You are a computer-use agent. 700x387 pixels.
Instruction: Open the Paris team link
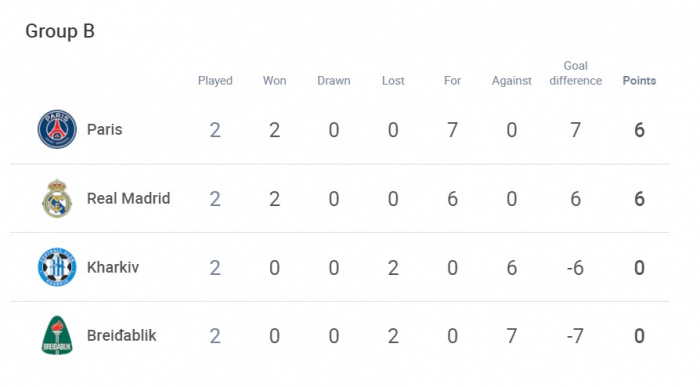coord(104,129)
